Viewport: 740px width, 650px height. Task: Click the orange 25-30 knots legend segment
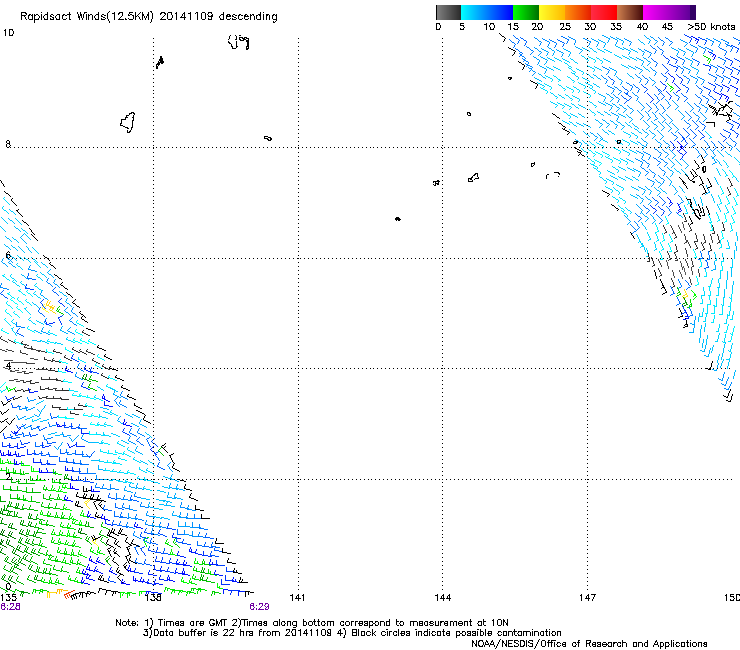click(578, 12)
